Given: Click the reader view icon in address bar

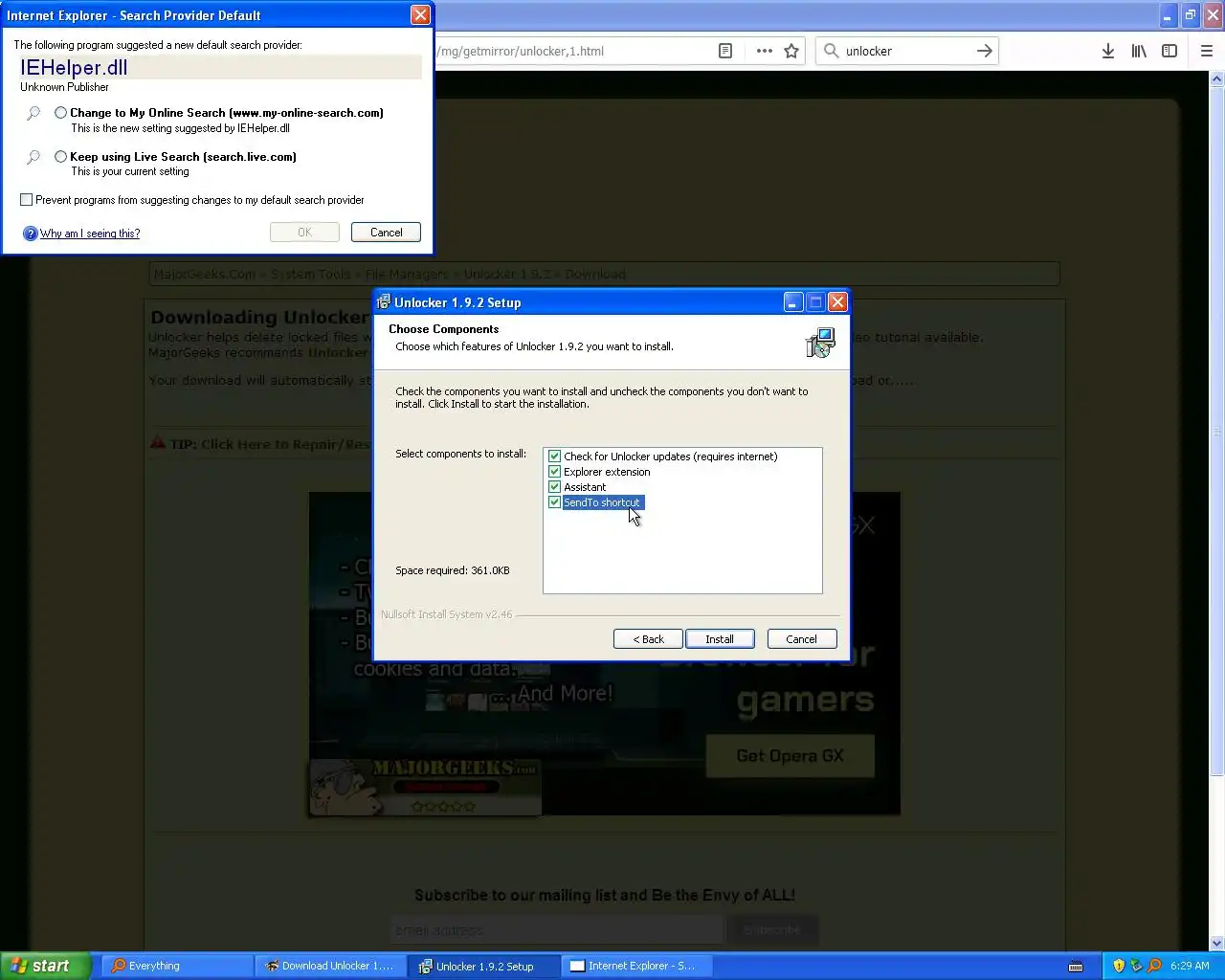Looking at the screenshot, I should coord(725,51).
